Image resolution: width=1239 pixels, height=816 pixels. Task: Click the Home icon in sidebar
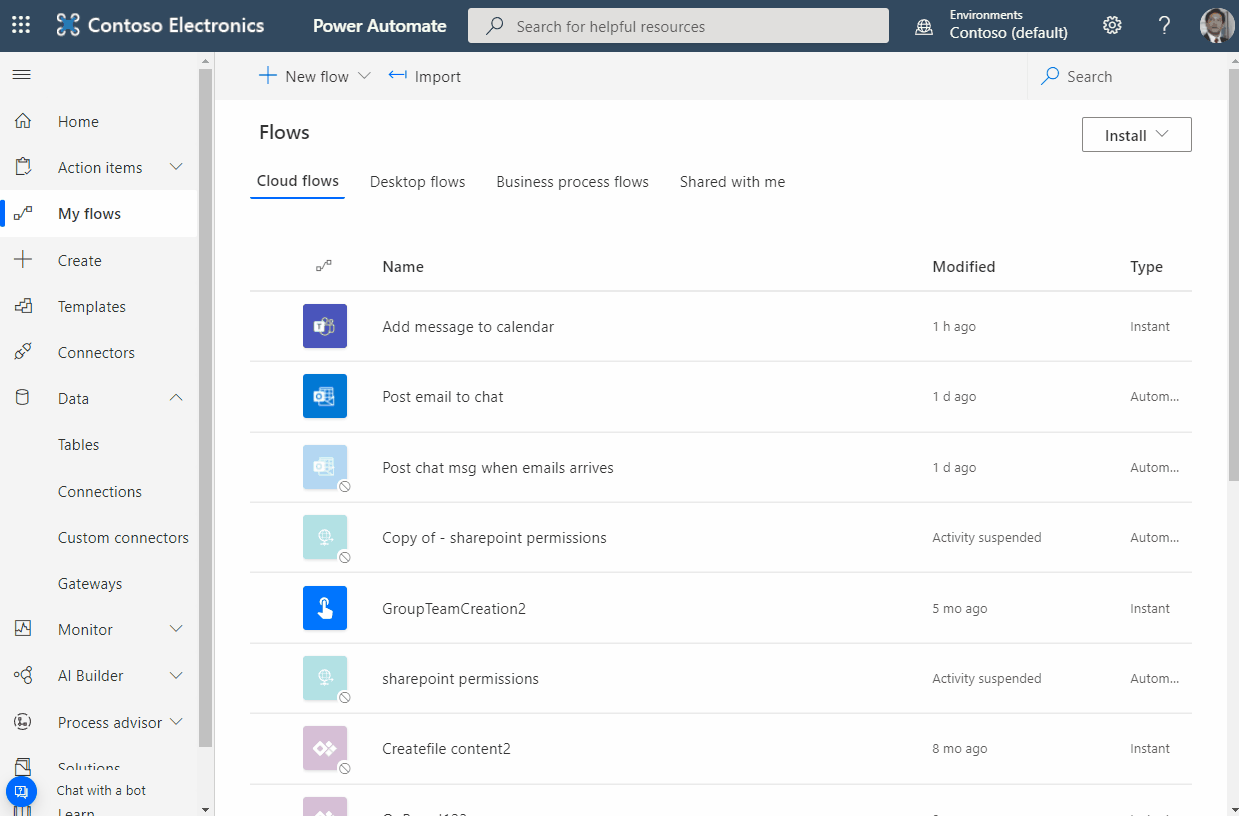(x=23, y=121)
